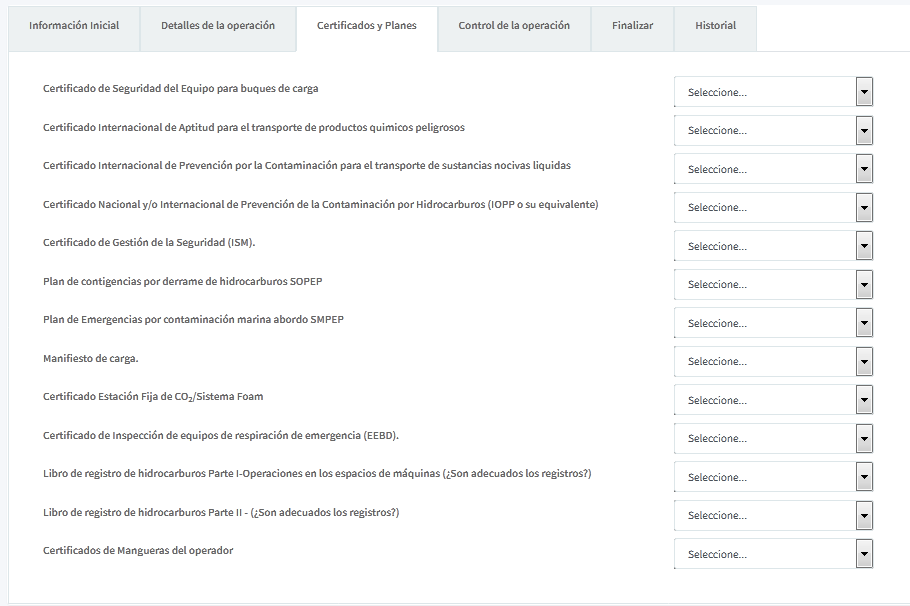
Task: Select the Certificados y Planes tab
Action: (x=367, y=26)
